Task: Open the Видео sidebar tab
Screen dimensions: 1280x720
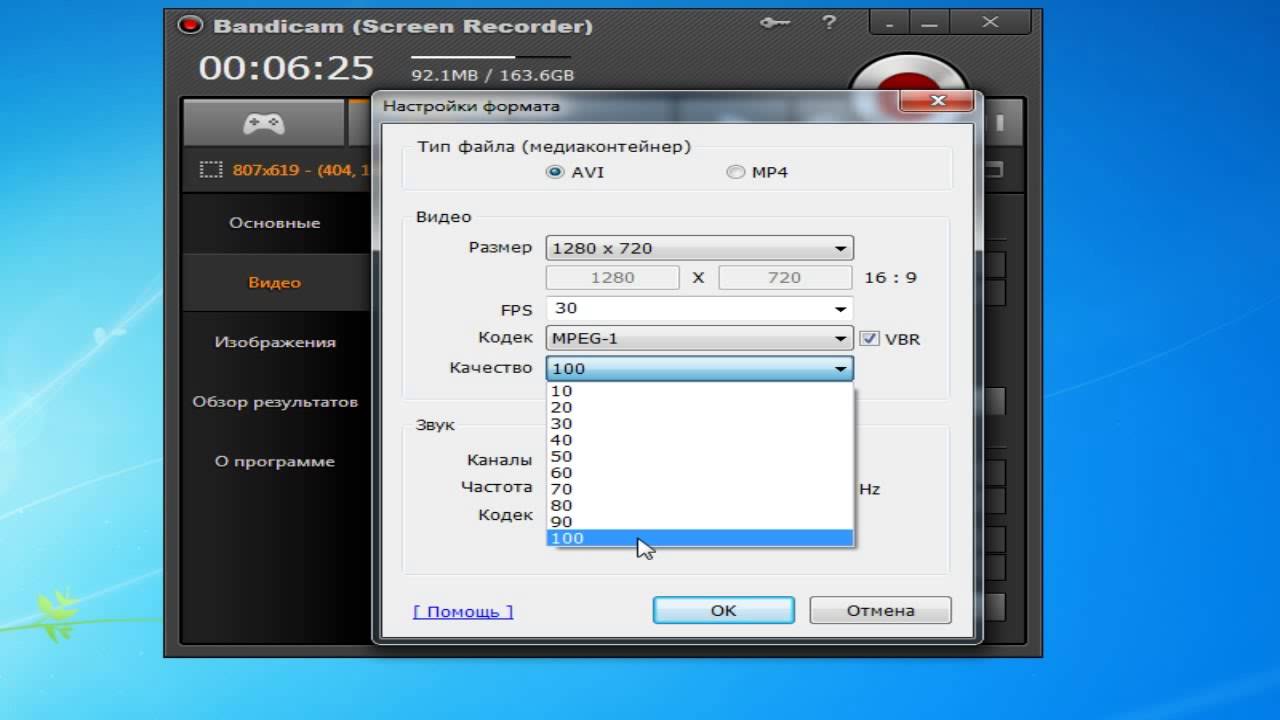Action: pos(275,283)
